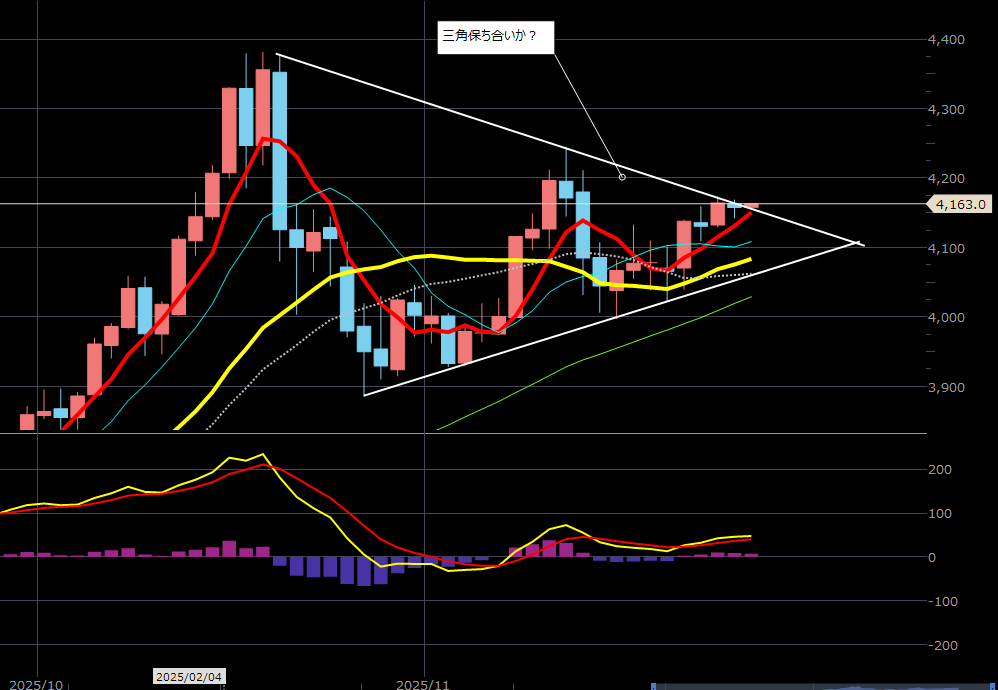
Task: Click the range navigator bar between its handles
Action: [x=820, y=686]
